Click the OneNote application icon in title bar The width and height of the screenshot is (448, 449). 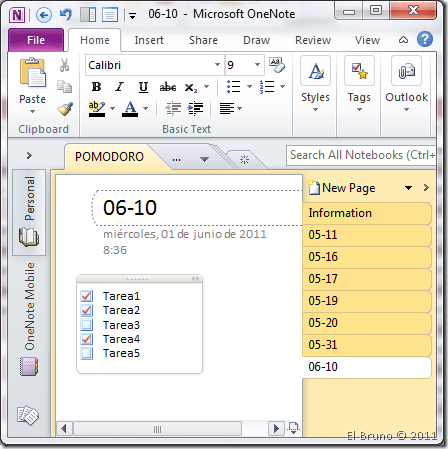pyautogui.click(x=17, y=15)
